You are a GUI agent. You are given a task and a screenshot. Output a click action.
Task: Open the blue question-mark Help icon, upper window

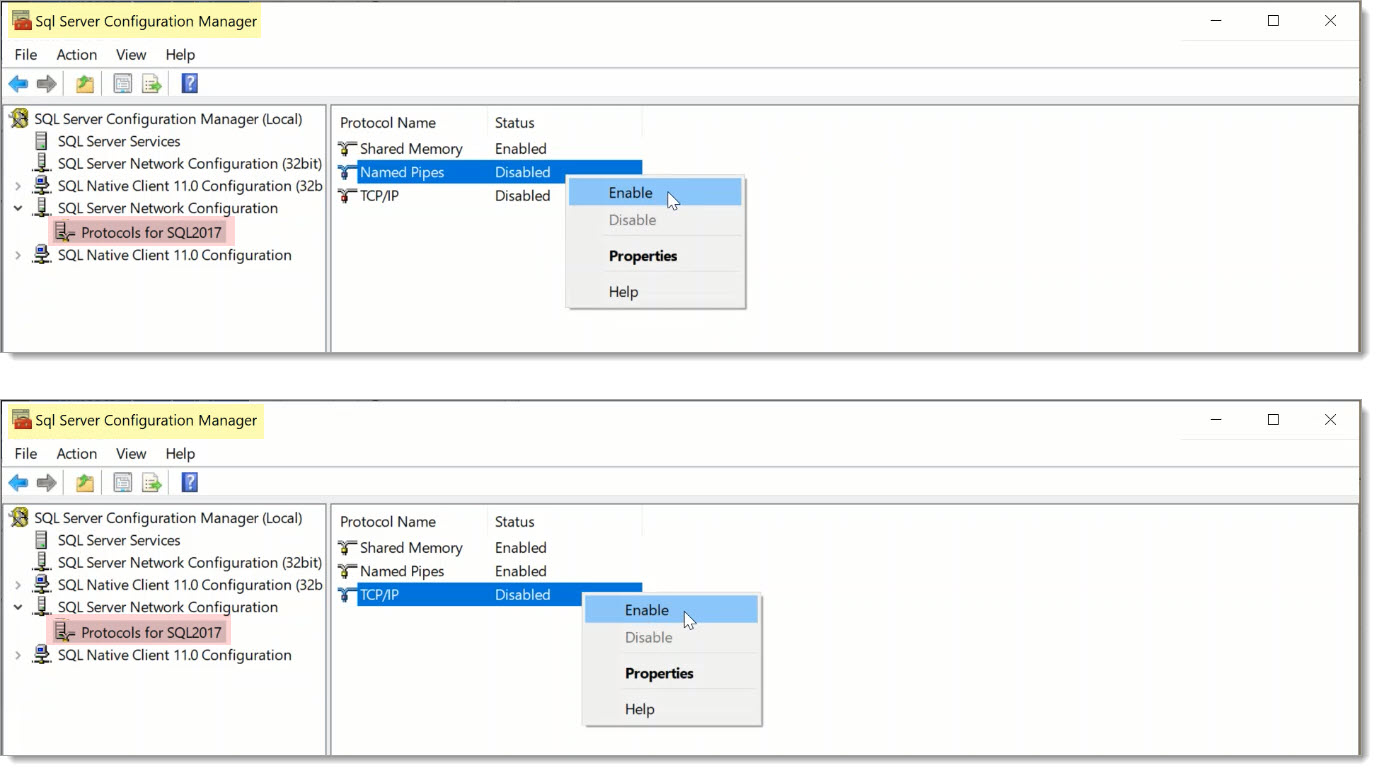pyautogui.click(x=189, y=84)
